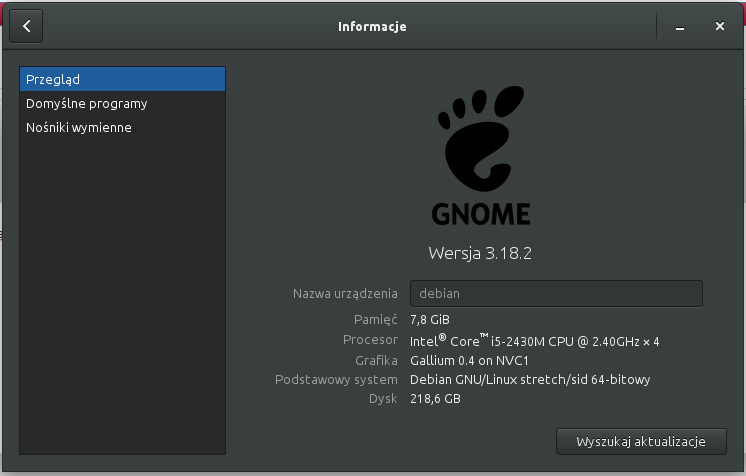Click the Intel Core i5-2430M processor value
Viewport: 746px width, 476px height.
tap(535, 341)
